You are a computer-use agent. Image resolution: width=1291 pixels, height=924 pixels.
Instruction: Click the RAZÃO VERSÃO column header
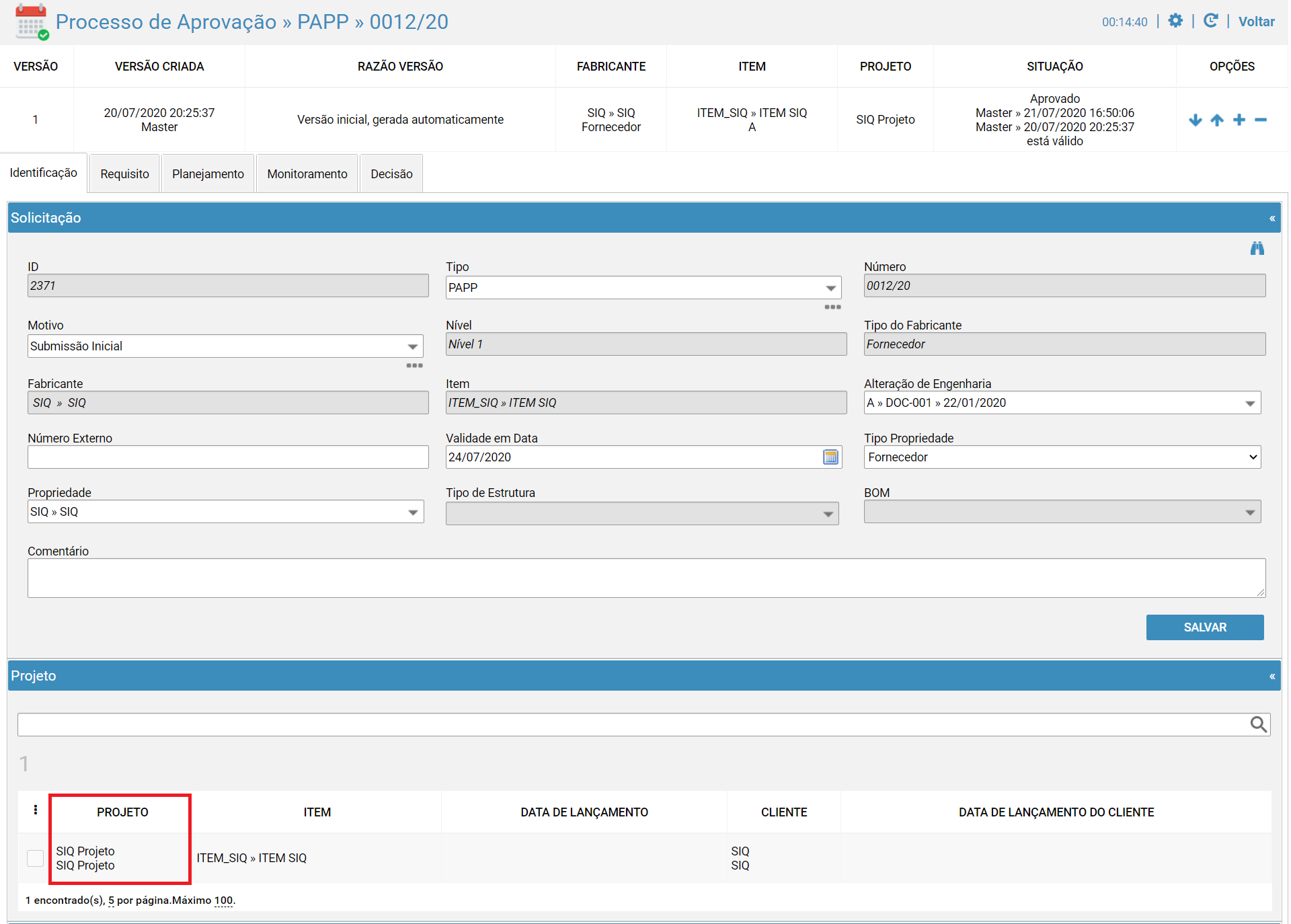pyautogui.click(x=400, y=67)
